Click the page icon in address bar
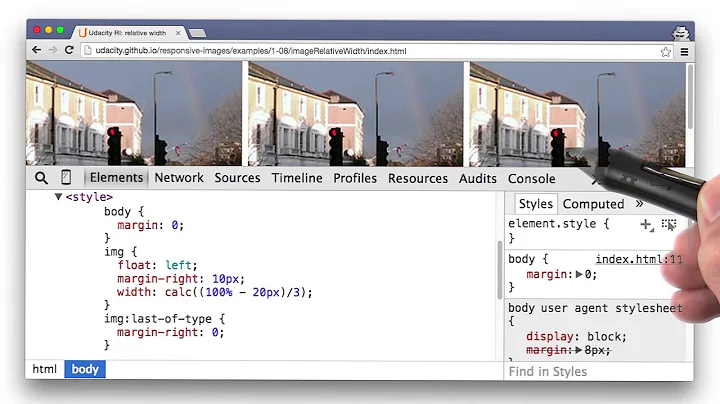This screenshot has width=720, height=404. (x=88, y=51)
